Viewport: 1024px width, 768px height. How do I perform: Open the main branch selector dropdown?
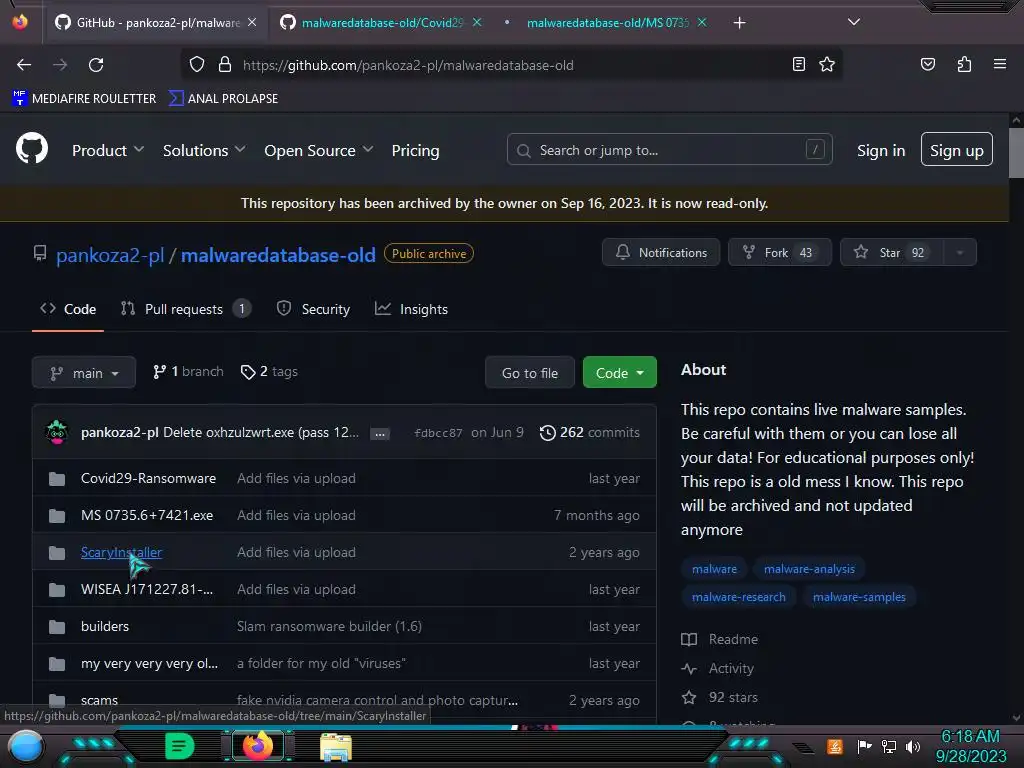(x=84, y=372)
